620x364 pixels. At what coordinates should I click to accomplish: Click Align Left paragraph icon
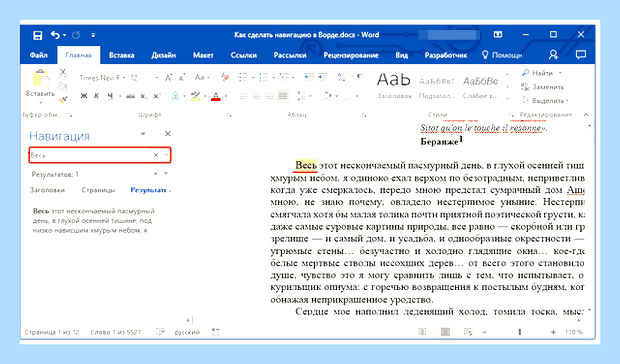pyautogui.click(x=244, y=96)
